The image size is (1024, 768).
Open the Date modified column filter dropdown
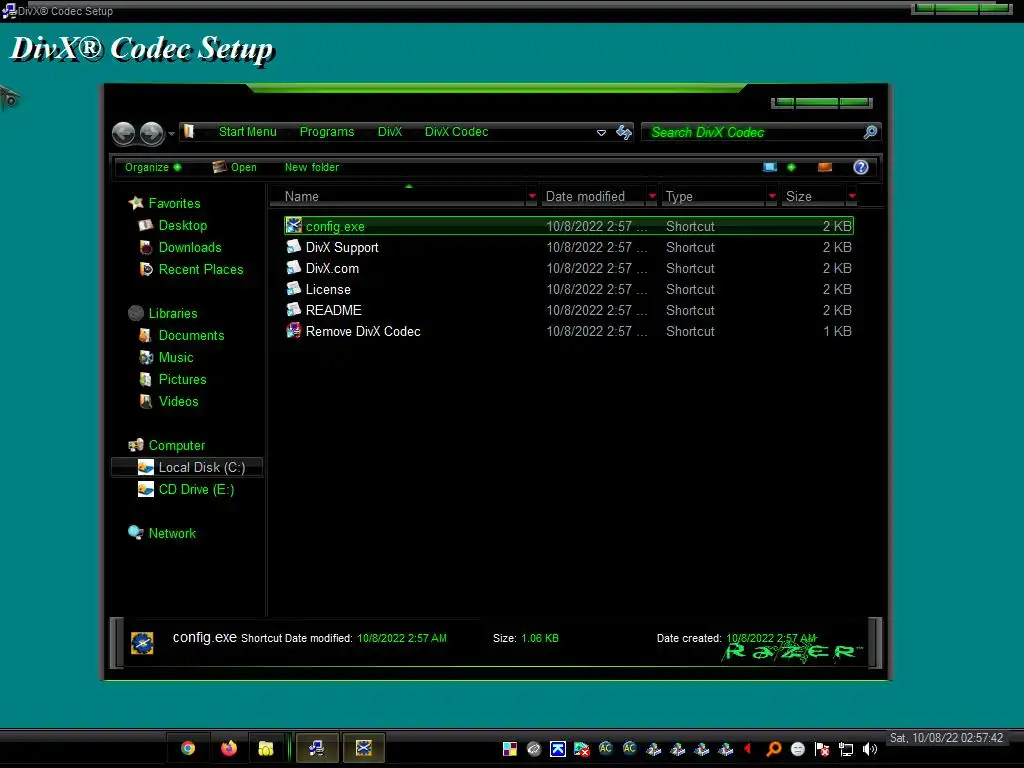[x=652, y=196]
